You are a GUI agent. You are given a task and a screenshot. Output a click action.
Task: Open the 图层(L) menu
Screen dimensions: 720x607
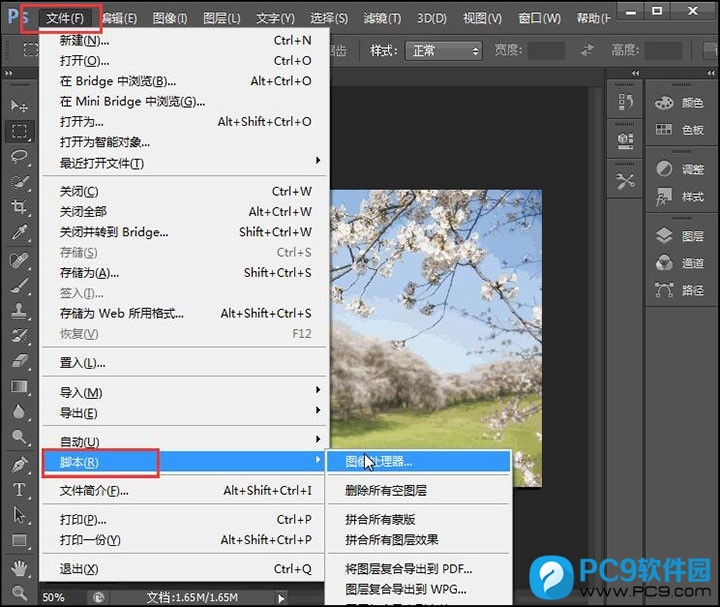click(x=222, y=18)
